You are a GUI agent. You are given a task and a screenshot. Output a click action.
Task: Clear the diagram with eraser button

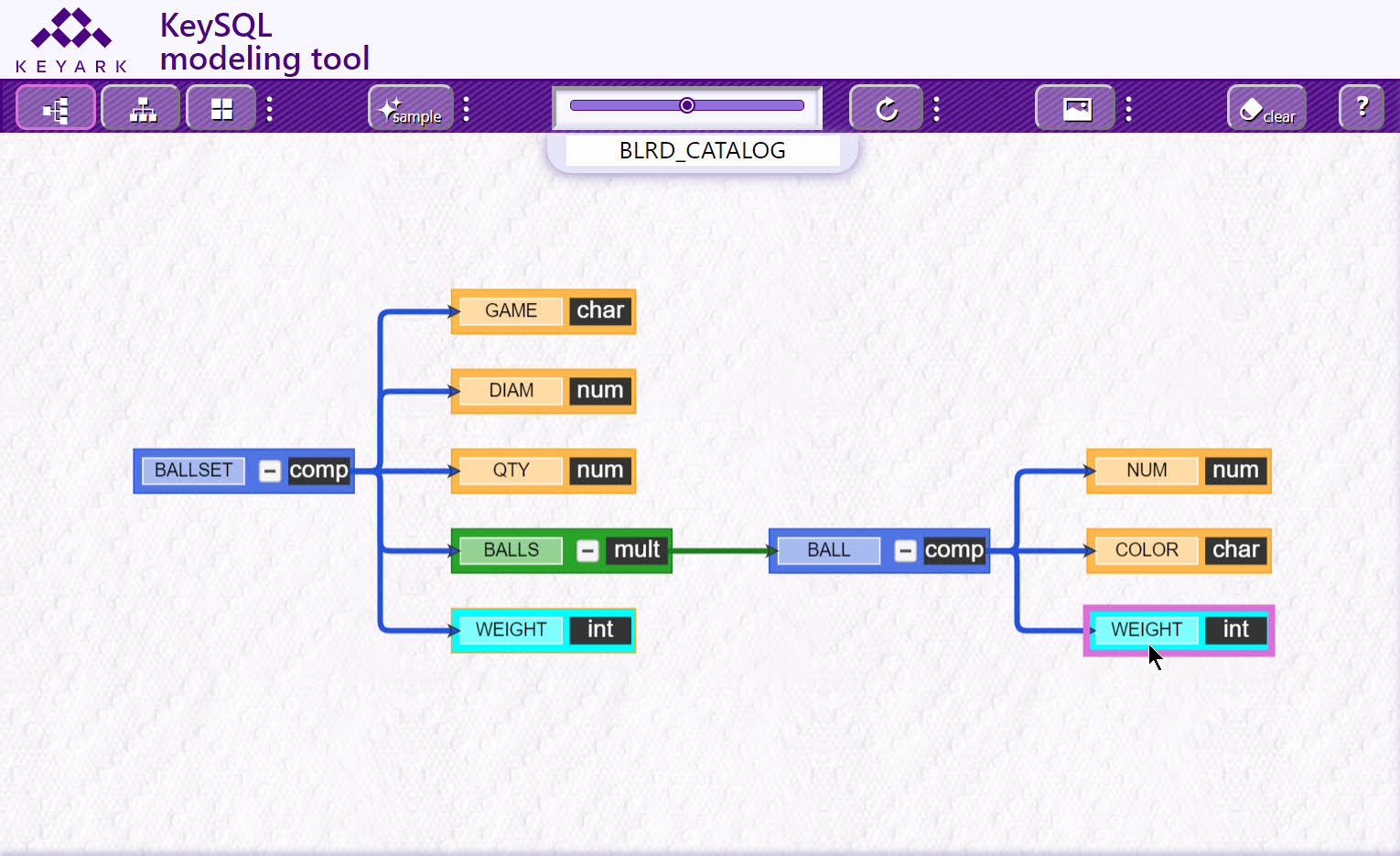click(x=1267, y=108)
